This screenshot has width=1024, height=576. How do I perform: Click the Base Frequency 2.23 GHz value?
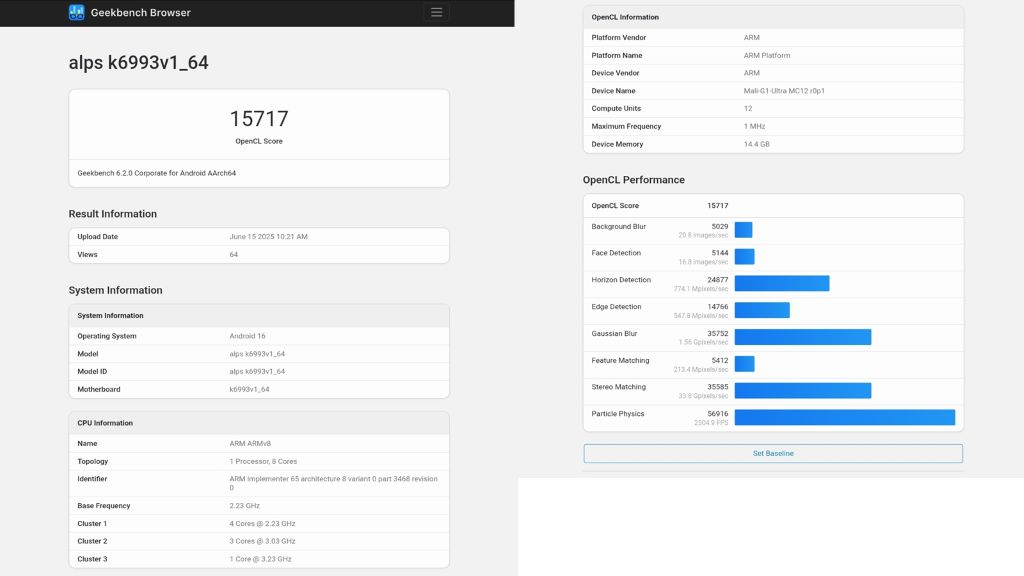pos(244,505)
